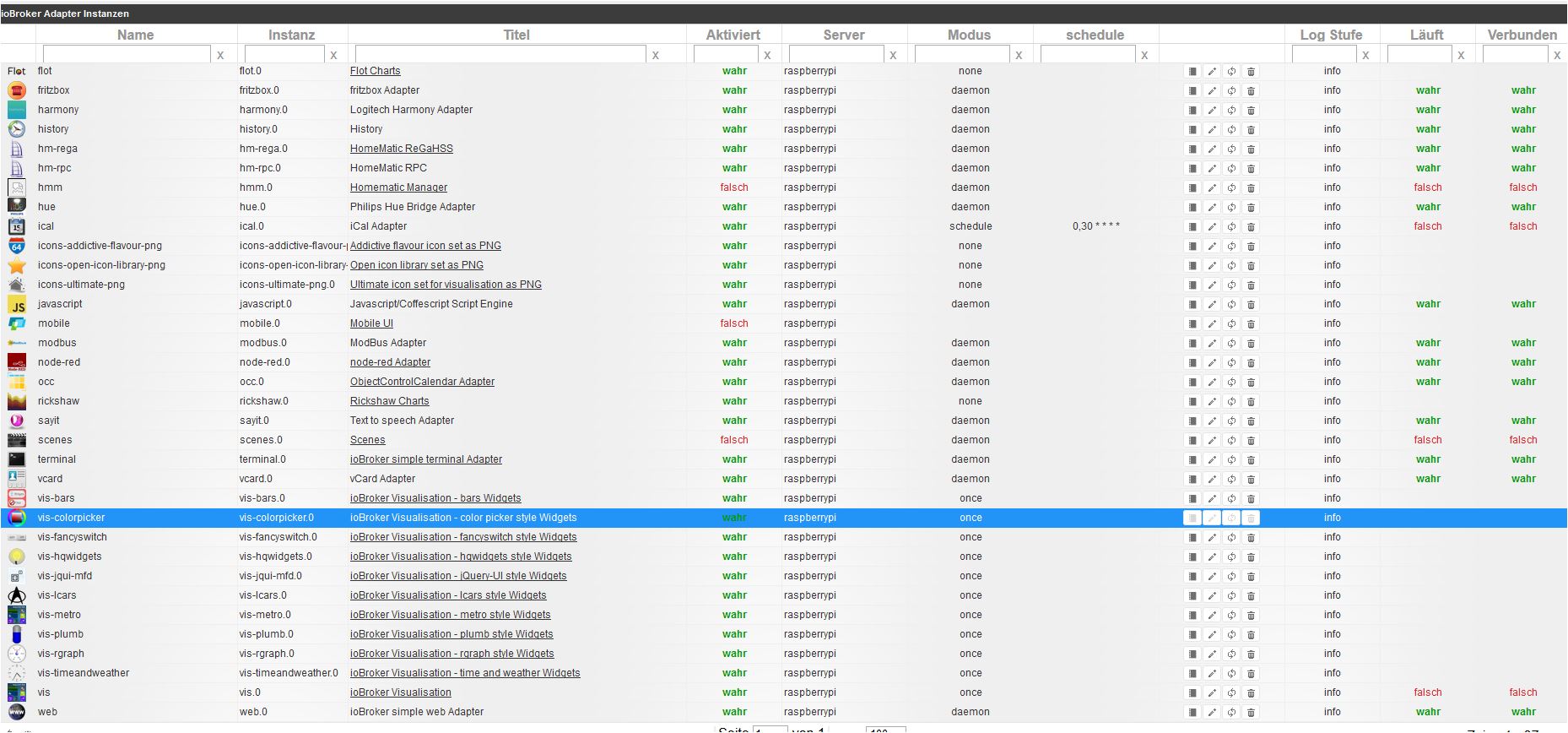Open configuration icon for modbus
Screen dimensions: 1568x733
coord(1192,344)
